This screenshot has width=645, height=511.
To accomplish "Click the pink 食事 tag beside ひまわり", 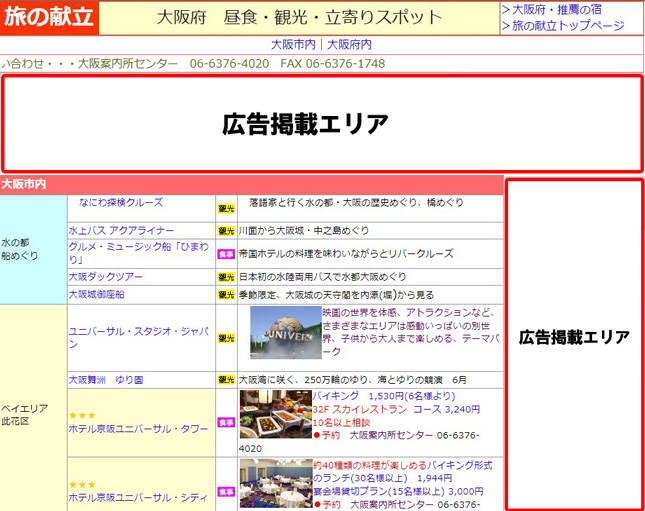I will point(226,254).
